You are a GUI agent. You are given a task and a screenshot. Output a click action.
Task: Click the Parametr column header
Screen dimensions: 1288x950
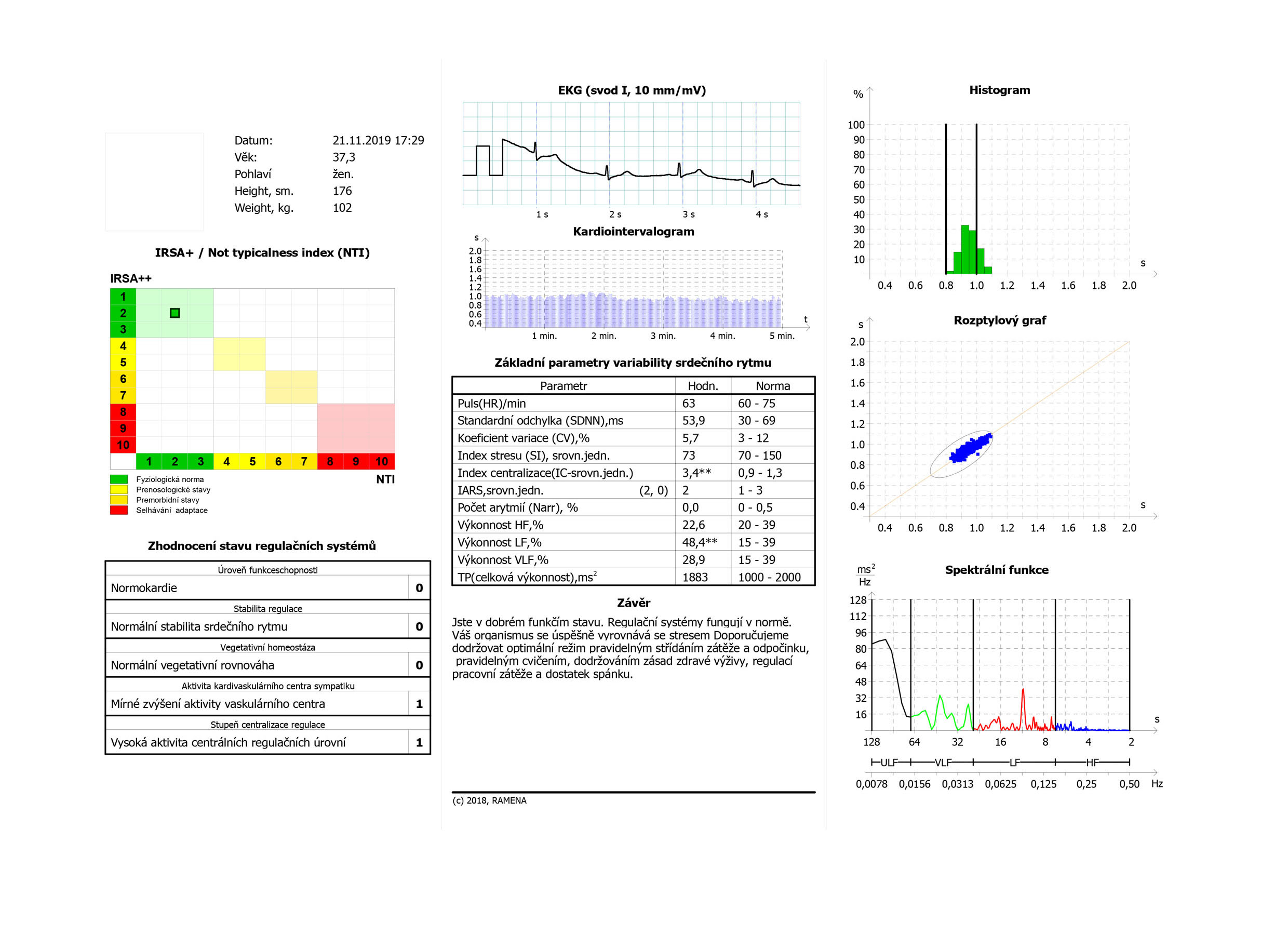click(563, 386)
